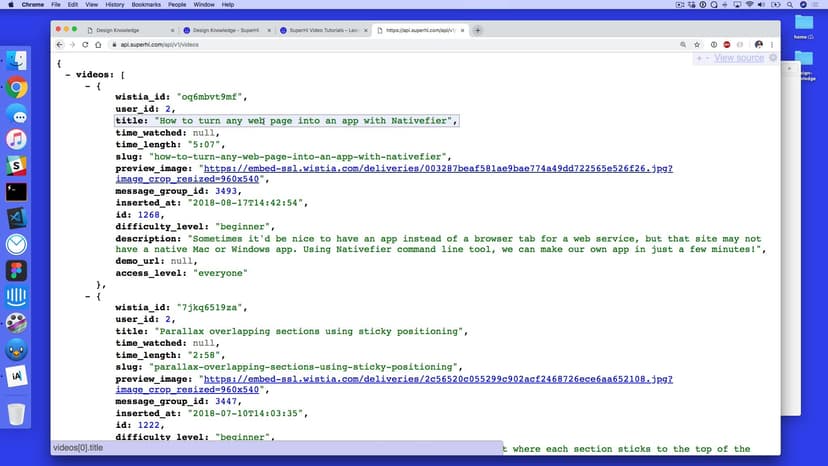Image resolution: width=828 pixels, height=466 pixels.
Task: Switch to SuperHi Video Tutorials tab
Action: (322, 31)
